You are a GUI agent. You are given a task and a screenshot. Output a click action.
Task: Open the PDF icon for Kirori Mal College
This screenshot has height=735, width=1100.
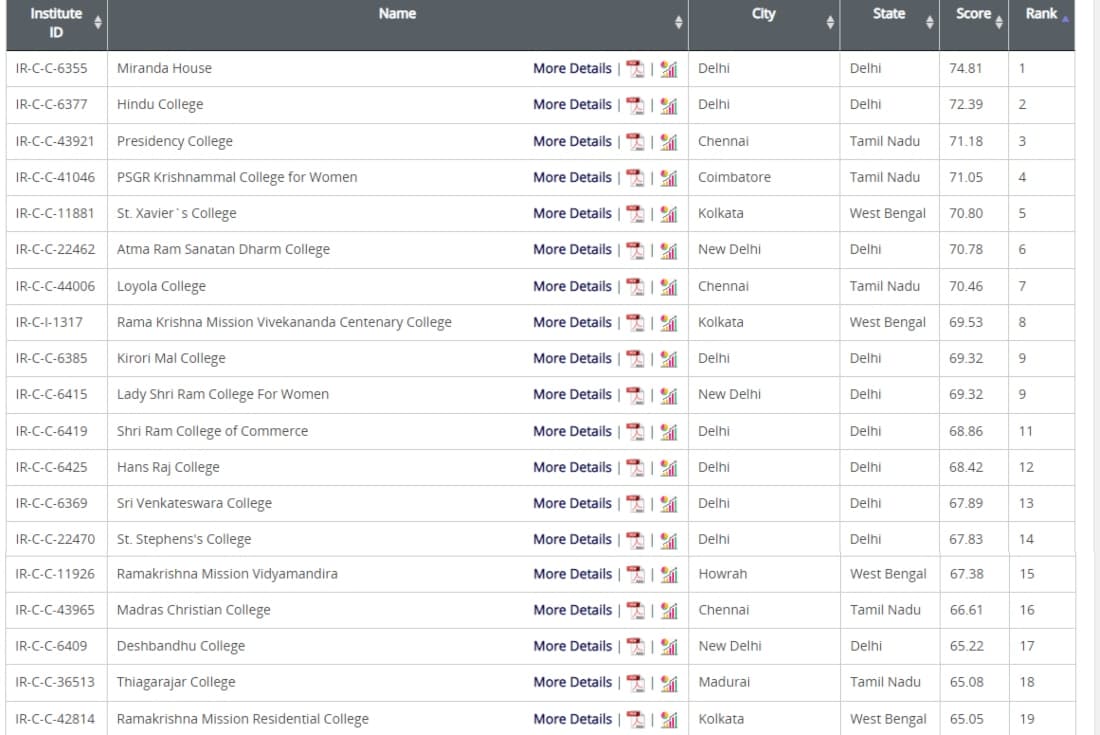tap(635, 359)
